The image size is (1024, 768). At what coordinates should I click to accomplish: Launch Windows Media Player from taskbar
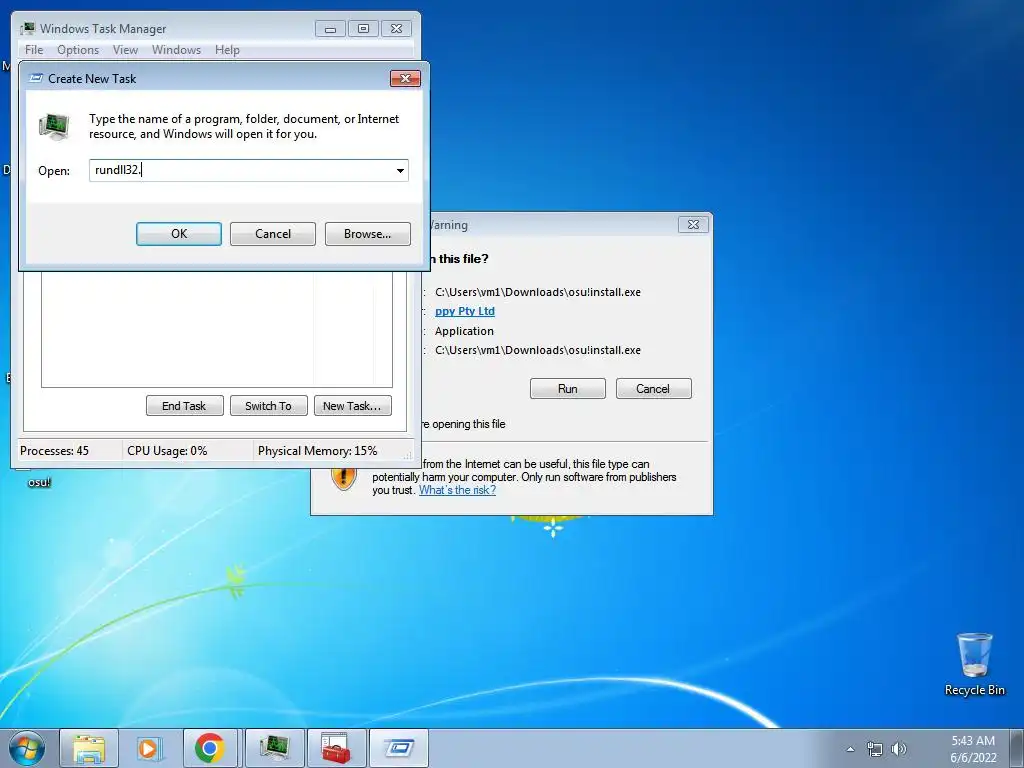click(x=149, y=748)
